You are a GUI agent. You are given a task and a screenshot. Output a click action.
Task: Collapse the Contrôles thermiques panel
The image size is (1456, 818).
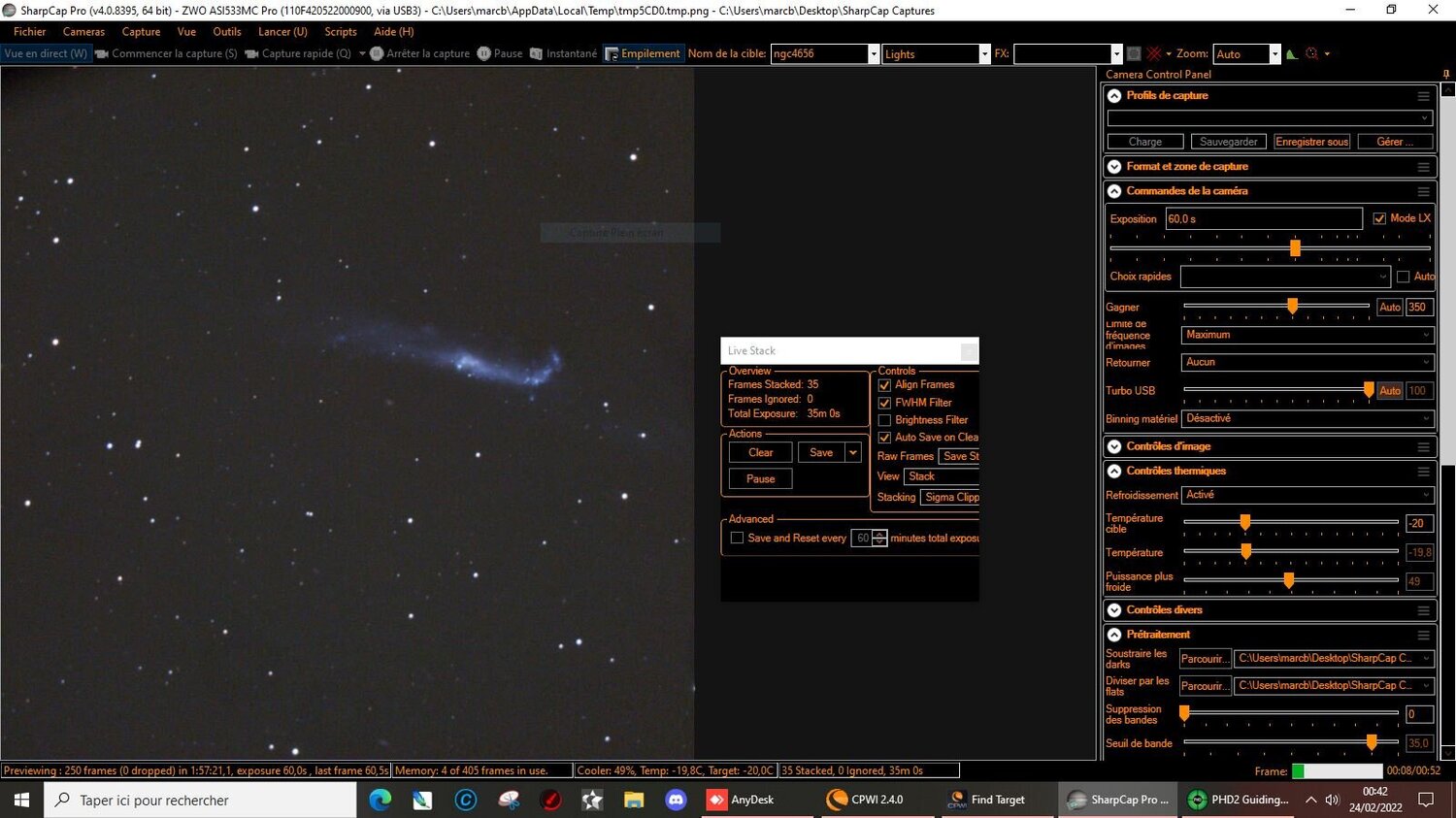1113,471
